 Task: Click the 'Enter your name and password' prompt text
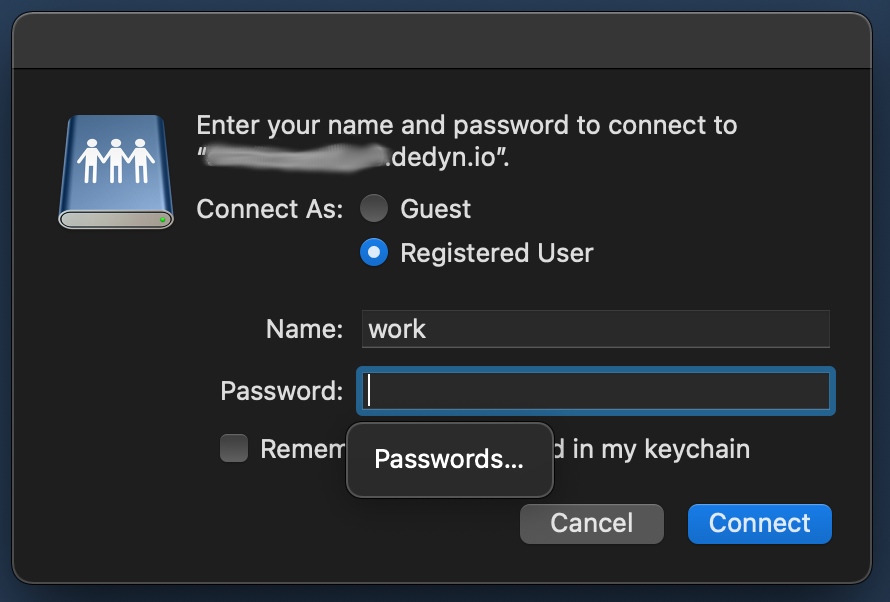click(467, 125)
